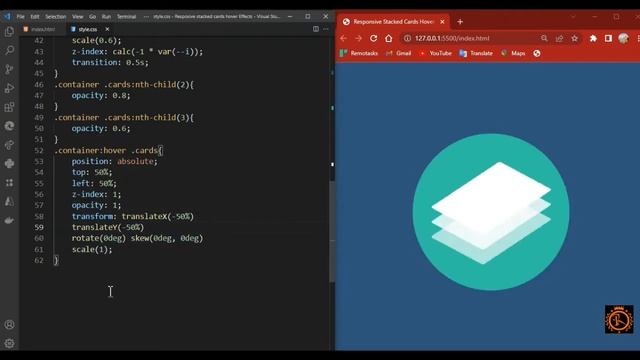The height and width of the screenshot is (360, 640).
Task: Open editor More Actions menu
Action: (x=325, y=29)
